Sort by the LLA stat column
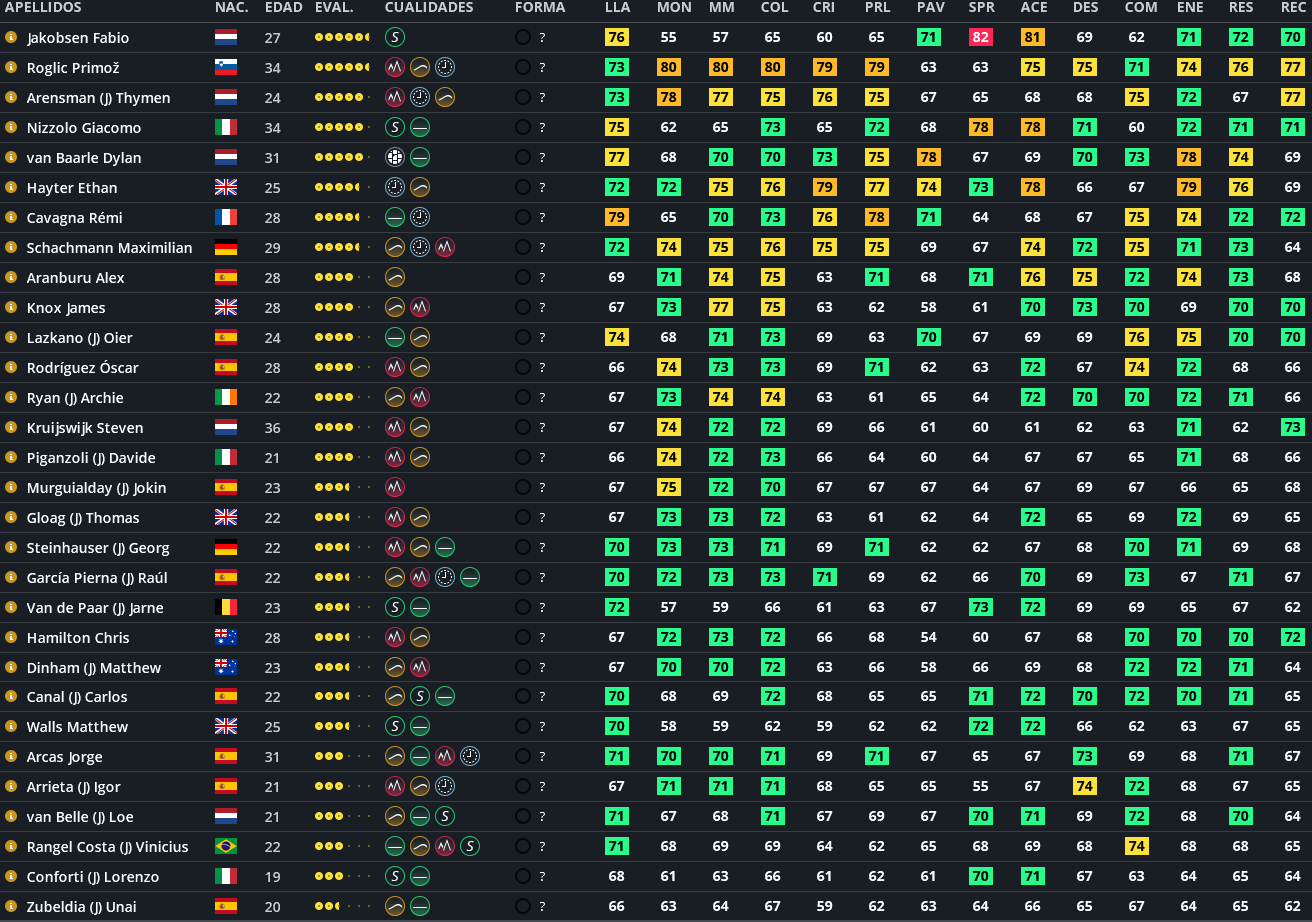The width and height of the screenshot is (1312, 922). tap(617, 8)
